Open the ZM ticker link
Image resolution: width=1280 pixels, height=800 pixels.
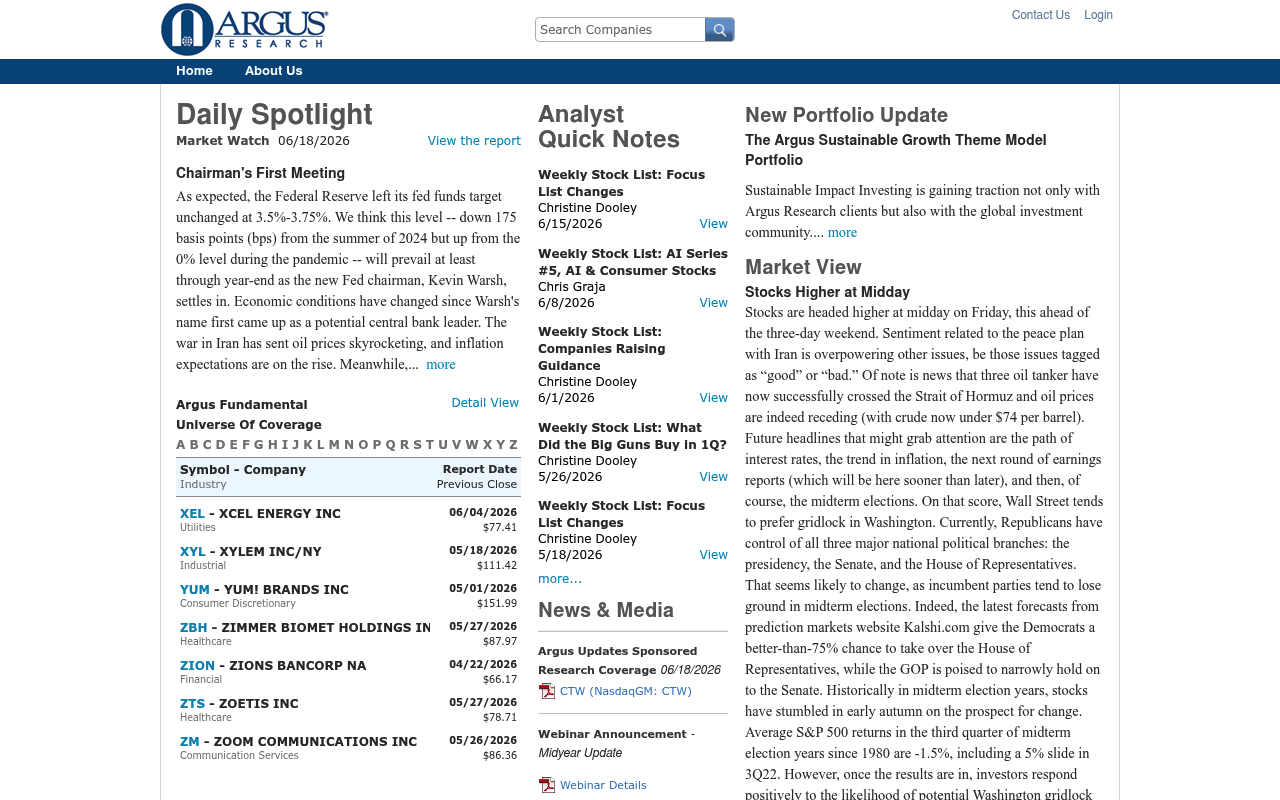pyautogui.click(x=190, y=742)
